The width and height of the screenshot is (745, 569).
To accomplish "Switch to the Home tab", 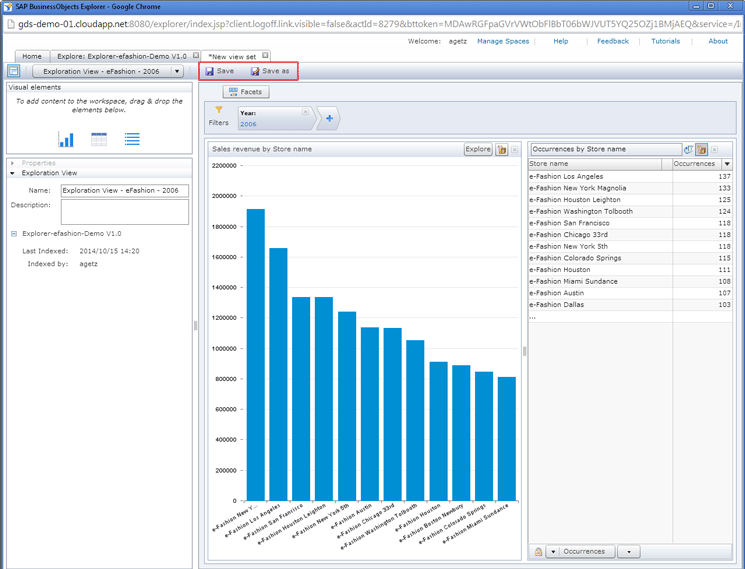I will (x=32, y=57).
